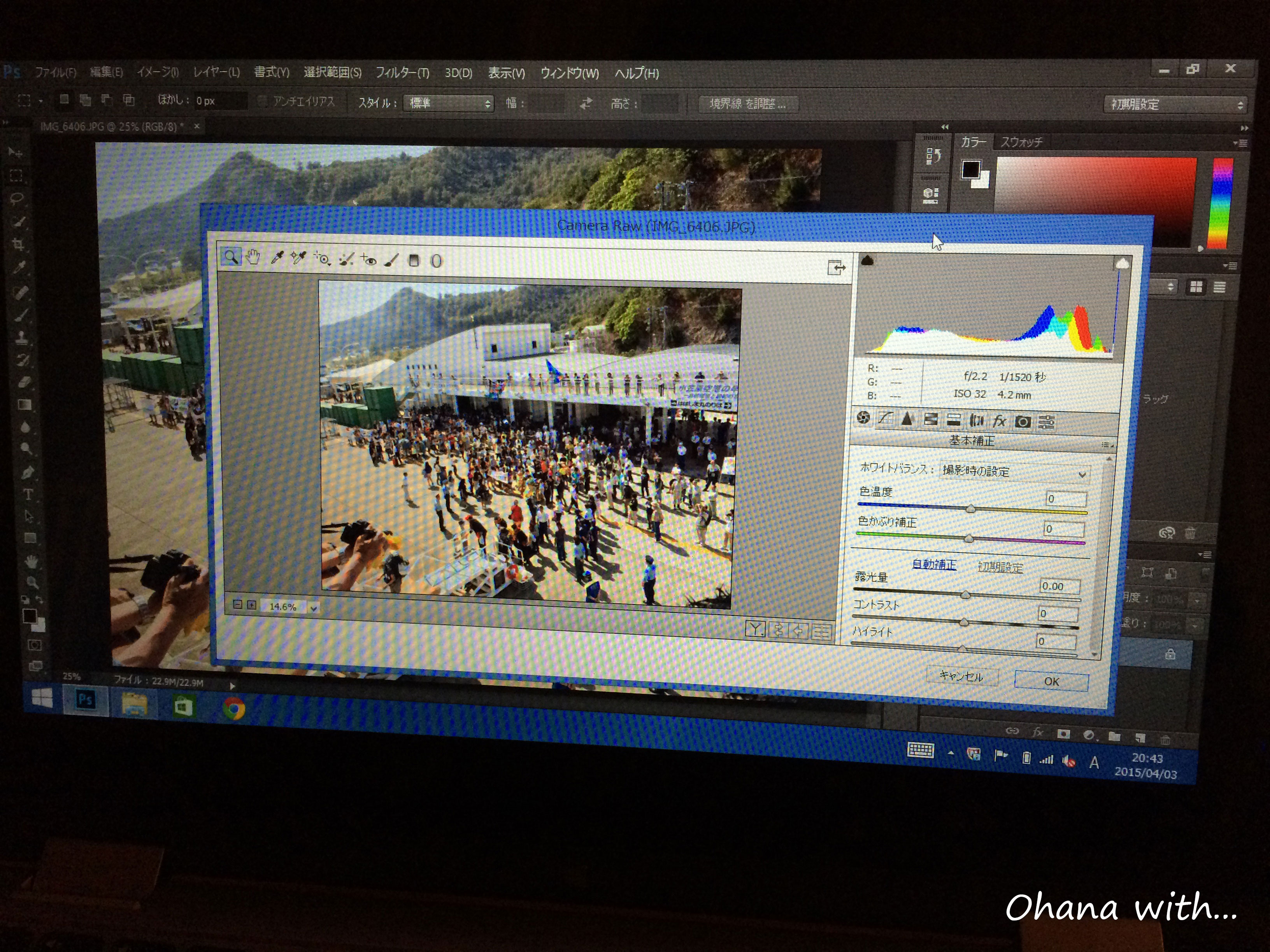Viewport: 1270px width, 952px height.
Task: Open the Detail panel triangle icon
Action: [x=907, y=420]
